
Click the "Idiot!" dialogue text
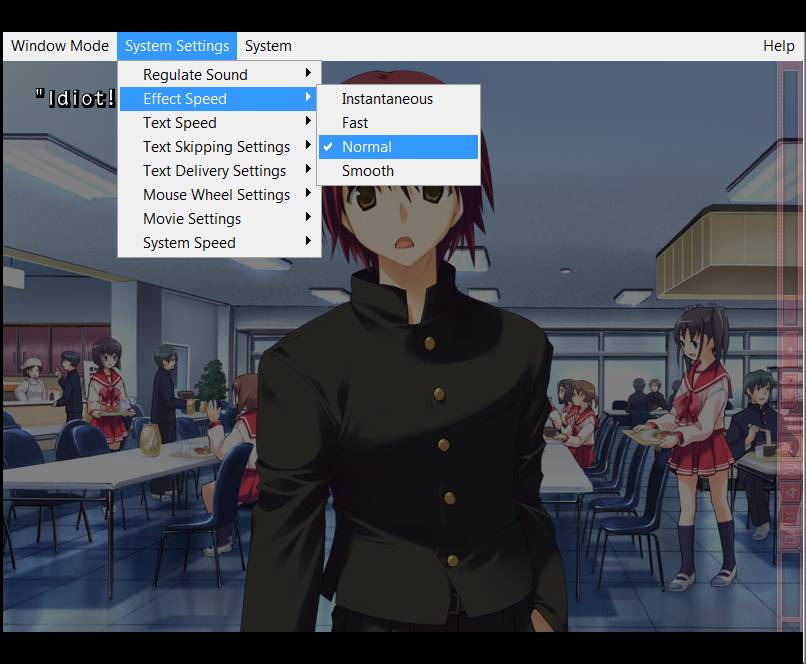(76, 98)
